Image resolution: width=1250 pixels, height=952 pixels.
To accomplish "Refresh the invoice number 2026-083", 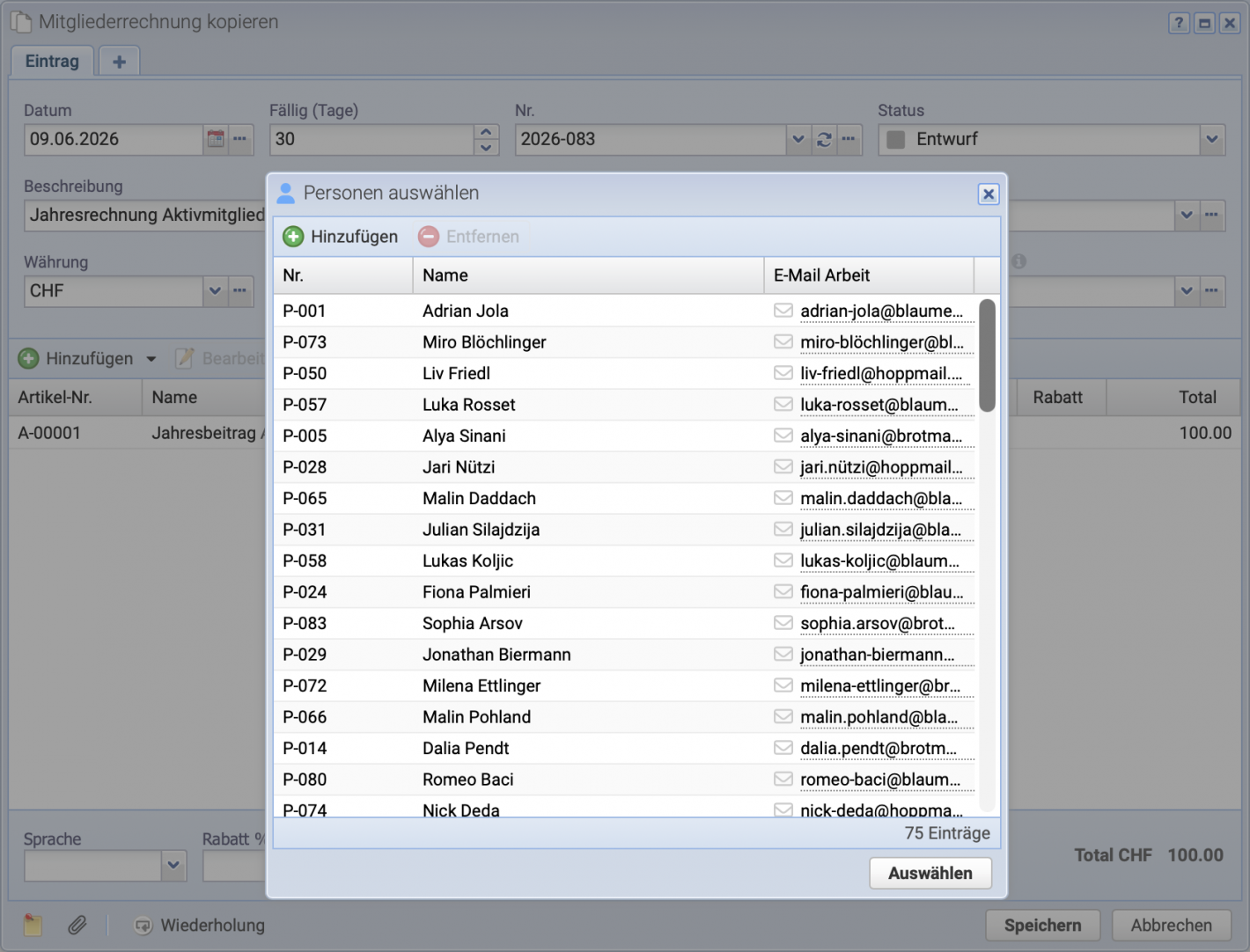I will (x=824, y=139).
